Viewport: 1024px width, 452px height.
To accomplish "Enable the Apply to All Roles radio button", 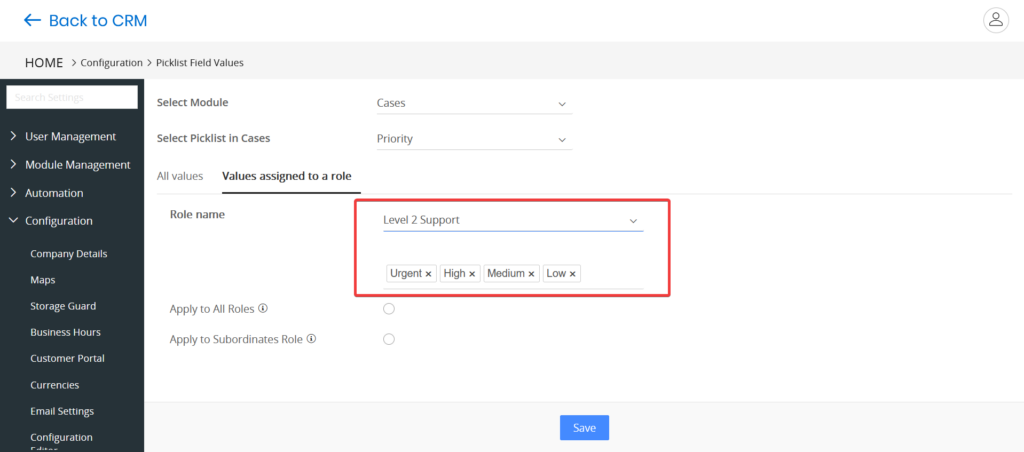I will click(389, 309).
